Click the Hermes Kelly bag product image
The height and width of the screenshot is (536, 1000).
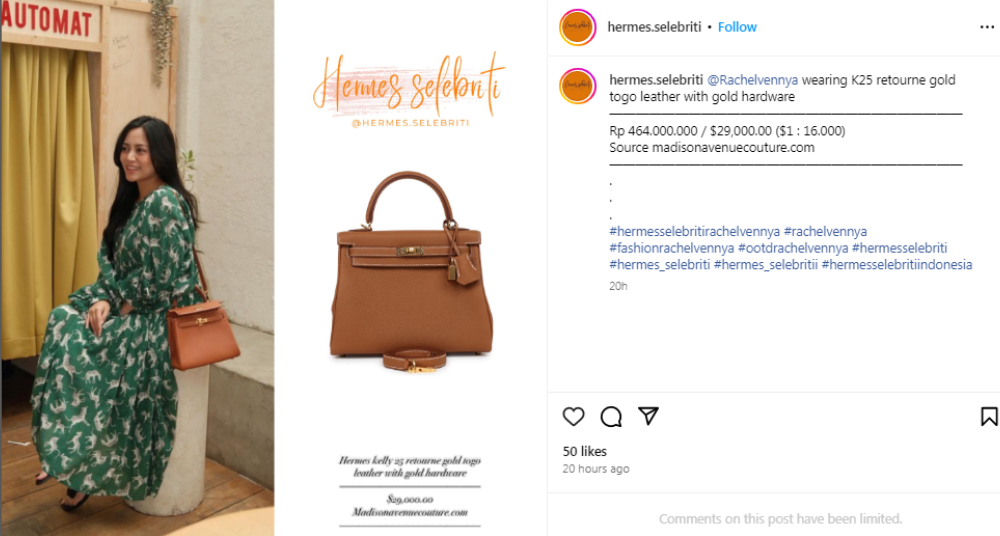coord(412,272)
